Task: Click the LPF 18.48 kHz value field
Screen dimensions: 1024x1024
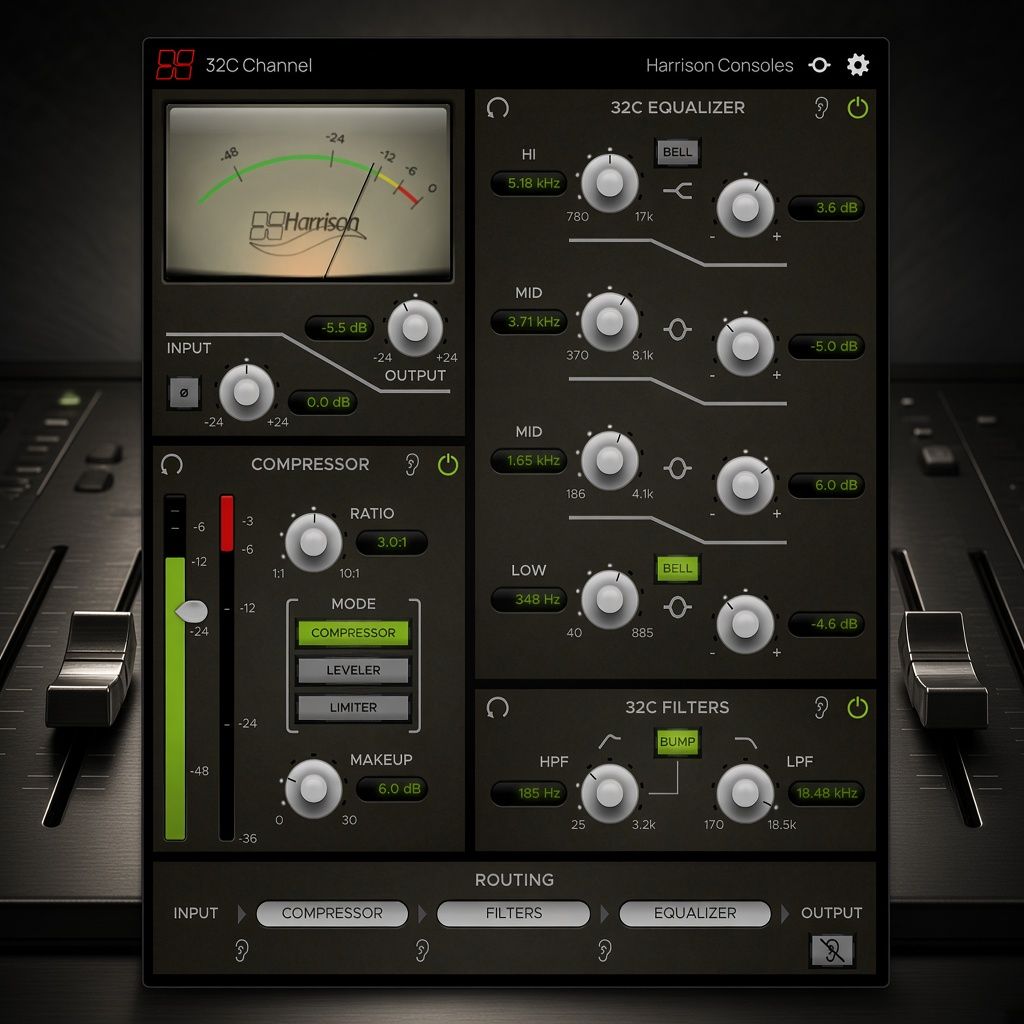Action: click(x=826, y=793)
